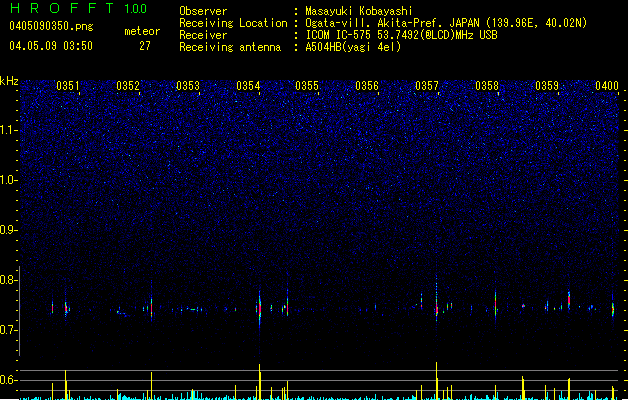Click the tallest yellow intensity spike near 0357
Image resolution: width=629 pixels, height=400 pixels.
[x=436, y=381]
